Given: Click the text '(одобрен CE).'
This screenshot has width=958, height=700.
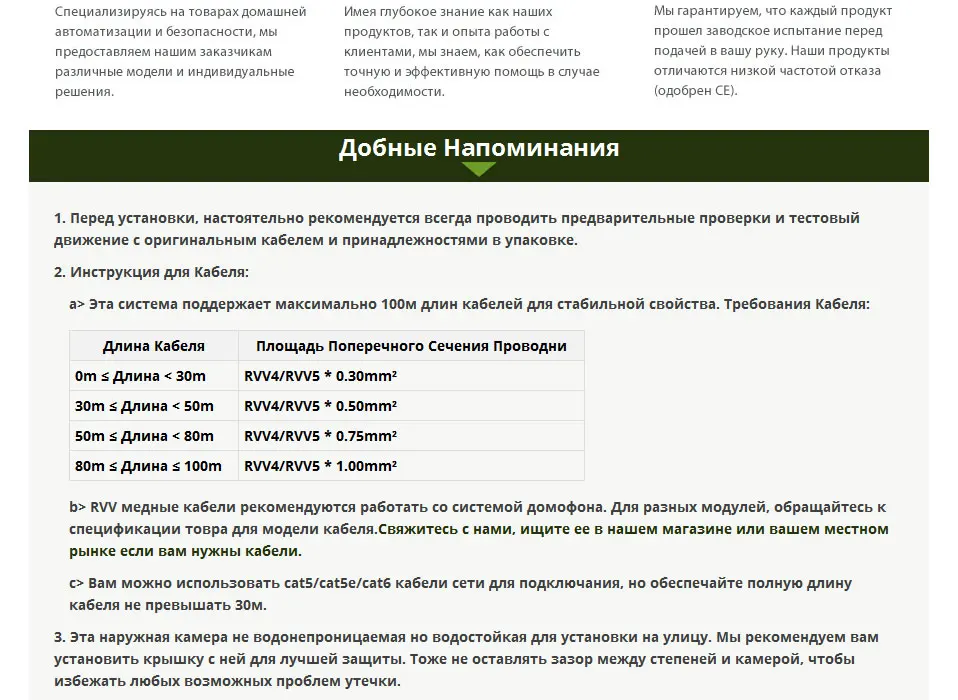Looking at the screenshot, I should click(x=696, y=90).
